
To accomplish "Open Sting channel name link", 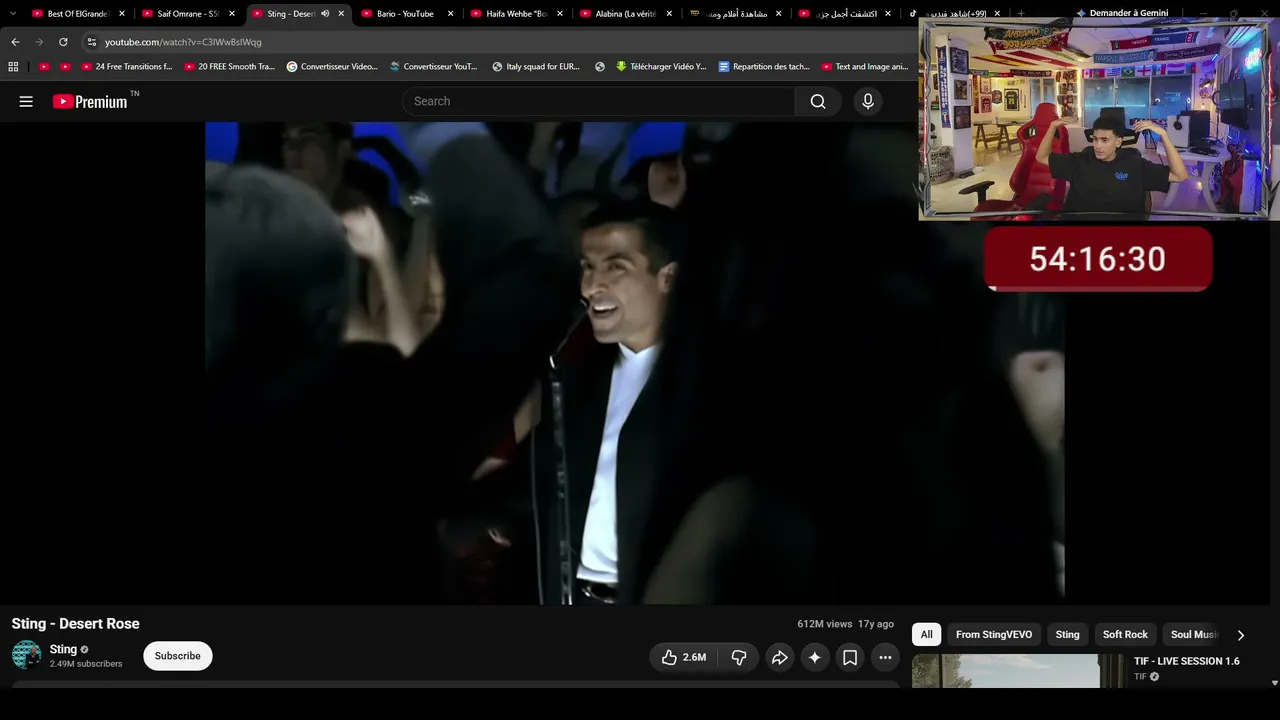I will pos(63,649).
